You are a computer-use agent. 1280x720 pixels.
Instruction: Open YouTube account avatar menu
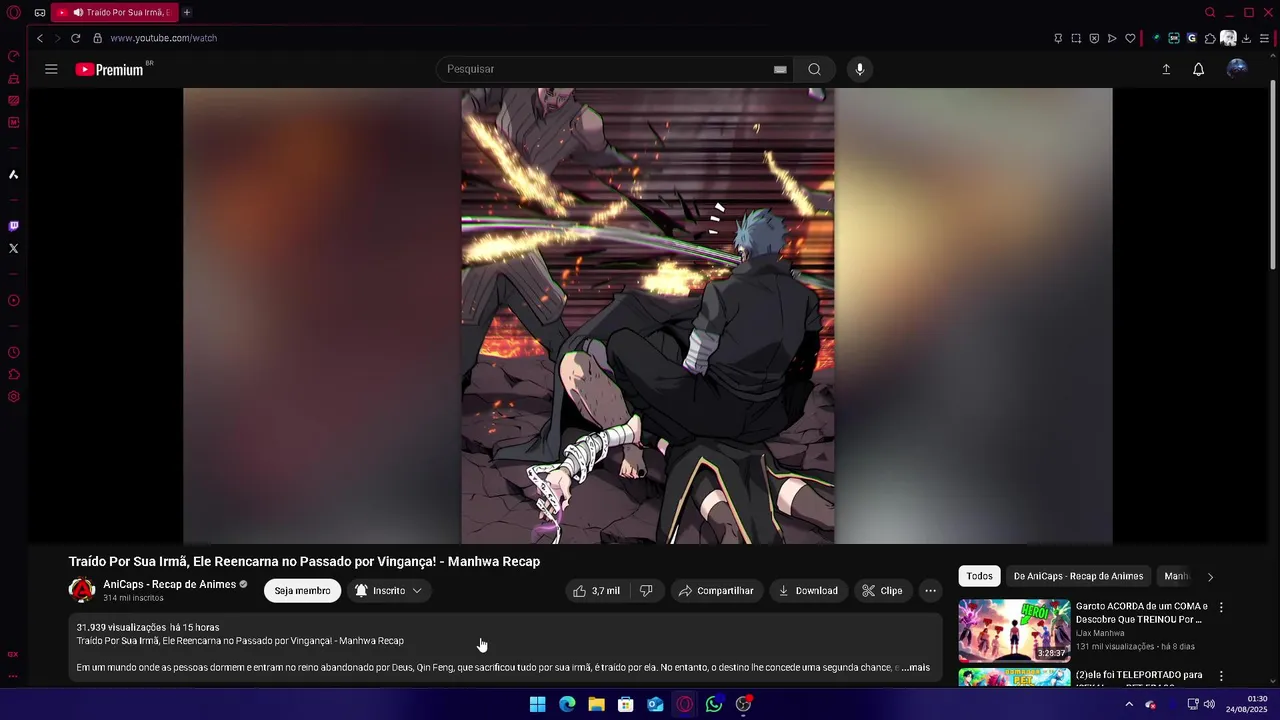1237,68
